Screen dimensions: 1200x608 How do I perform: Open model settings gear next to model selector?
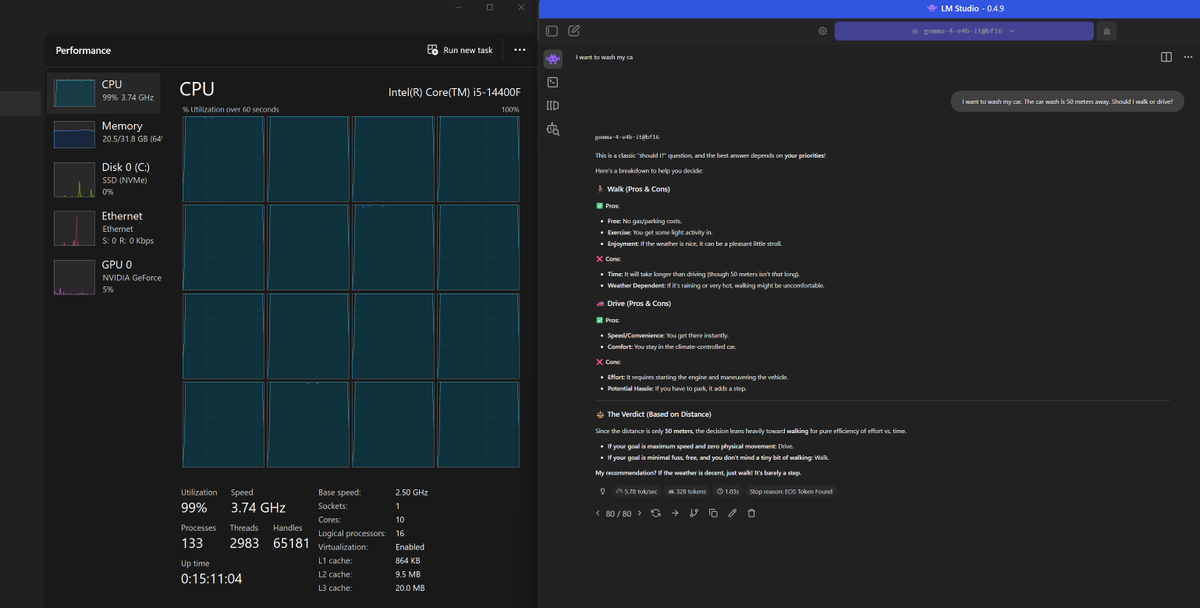click(x=822, y=31)
